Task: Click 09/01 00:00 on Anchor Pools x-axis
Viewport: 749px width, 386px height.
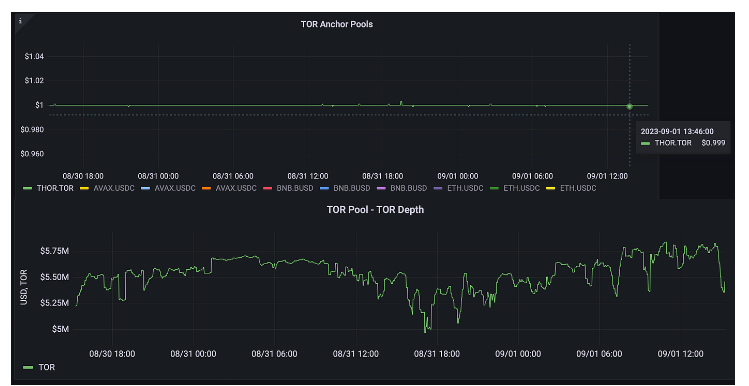Action: (458, 176)
